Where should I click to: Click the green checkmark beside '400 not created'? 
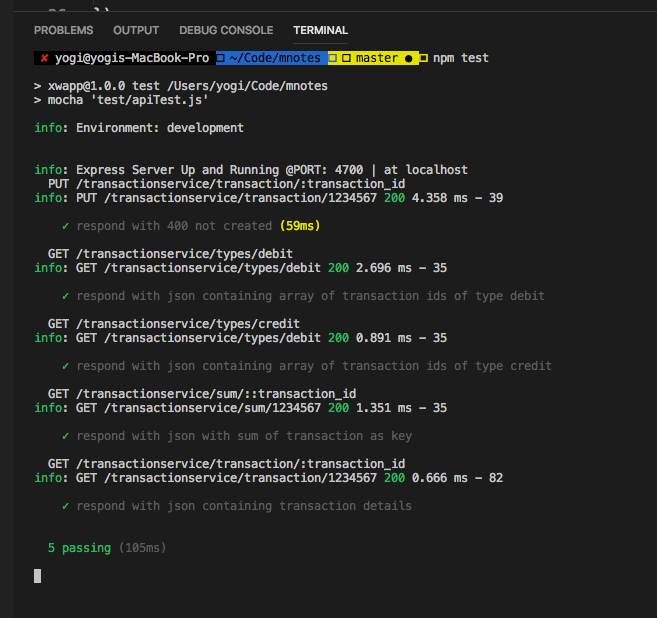(x=65, y=226)
